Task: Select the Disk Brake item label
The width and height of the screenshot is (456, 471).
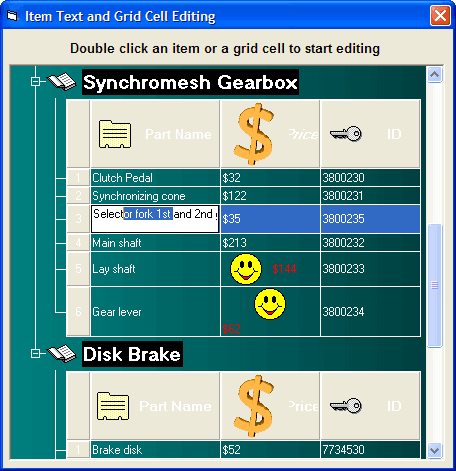Action: pos(132,354)
